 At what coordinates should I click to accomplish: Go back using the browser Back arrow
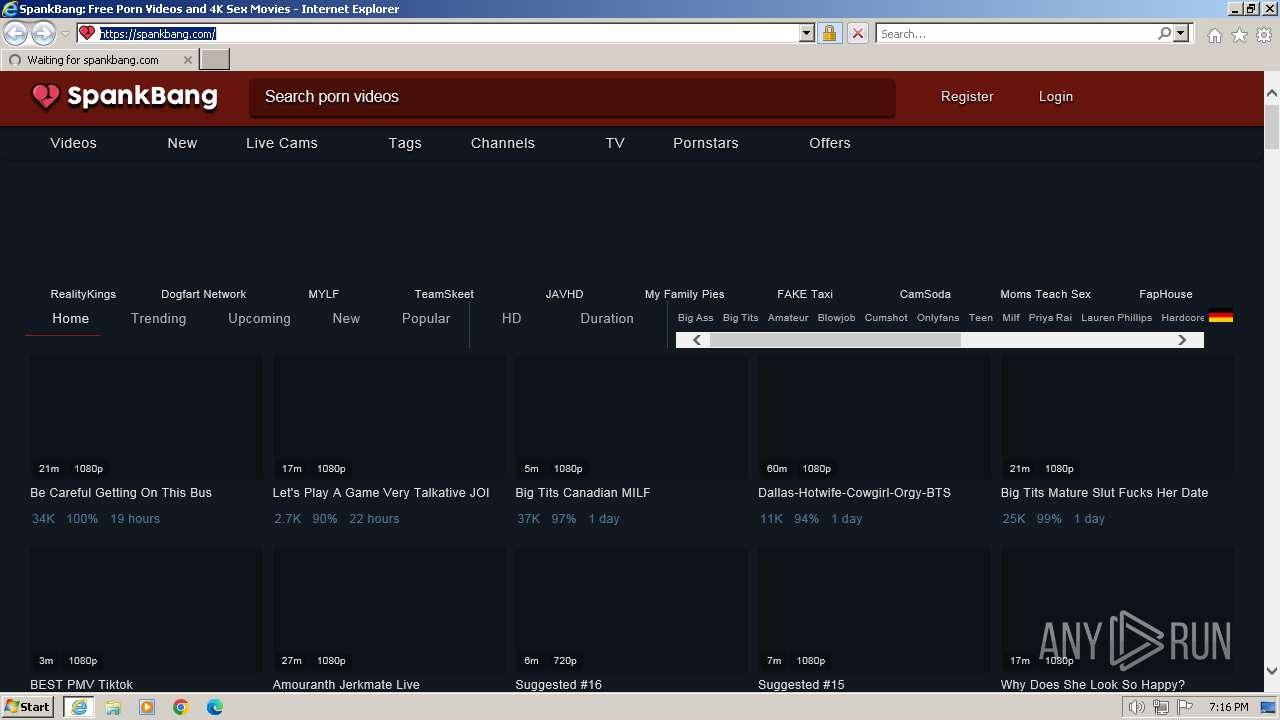click(15, 33)
